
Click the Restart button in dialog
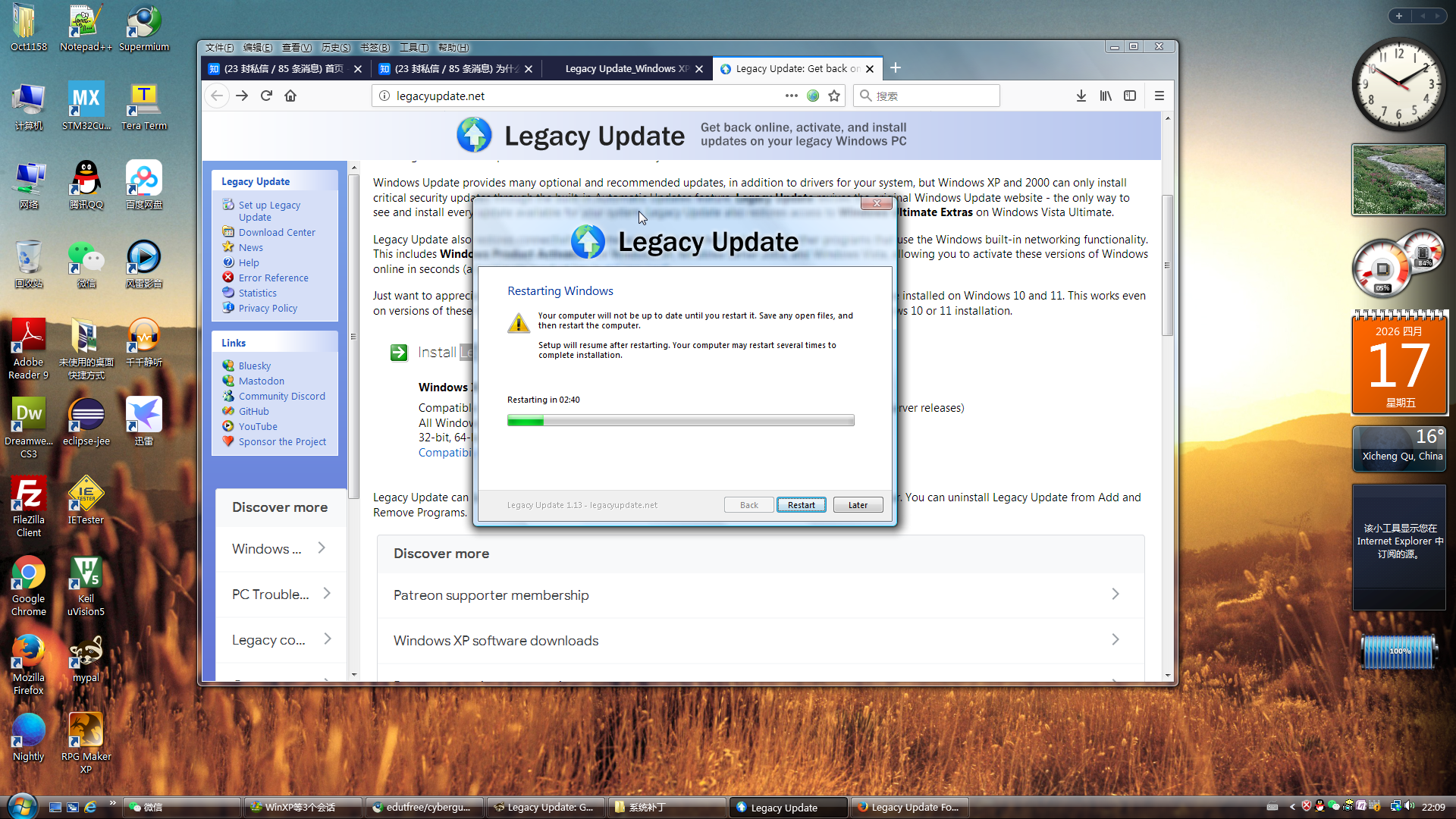click(801, 505)
